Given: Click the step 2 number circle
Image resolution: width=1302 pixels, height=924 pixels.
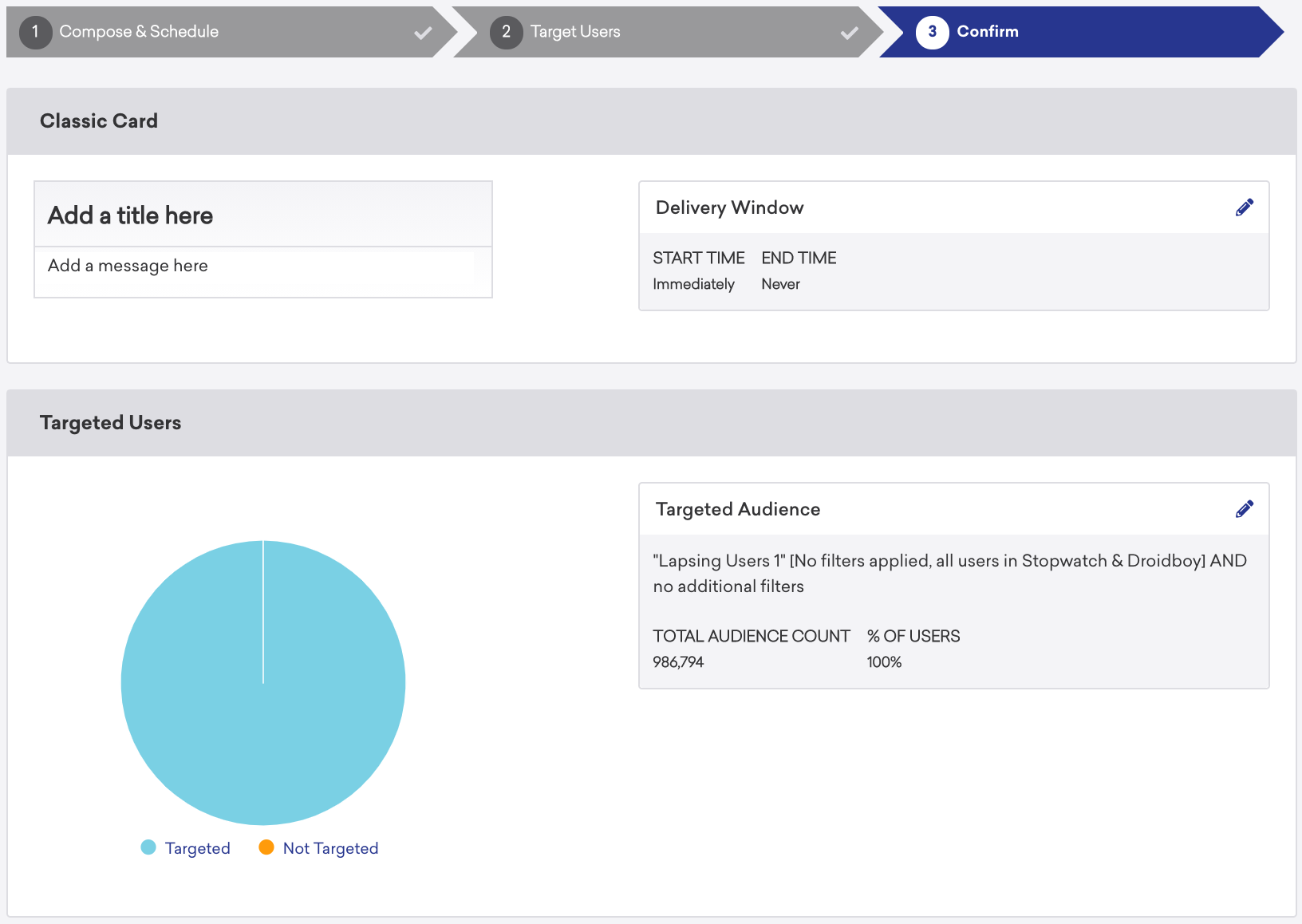Looking at the screenshot, I should coord(506,32).
